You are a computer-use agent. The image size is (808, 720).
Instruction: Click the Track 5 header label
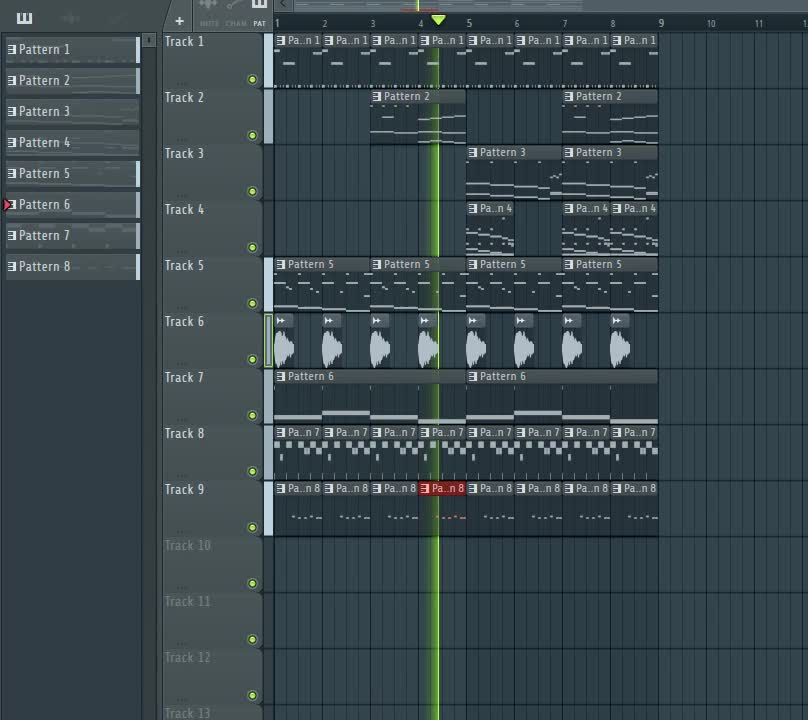pos(184,266)
